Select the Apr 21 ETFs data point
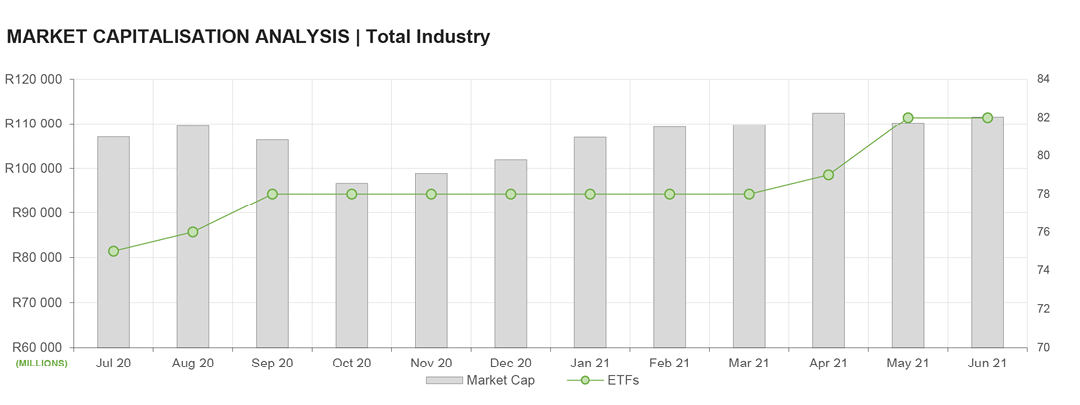The image size is (1080, 405). tap(828, 175)
